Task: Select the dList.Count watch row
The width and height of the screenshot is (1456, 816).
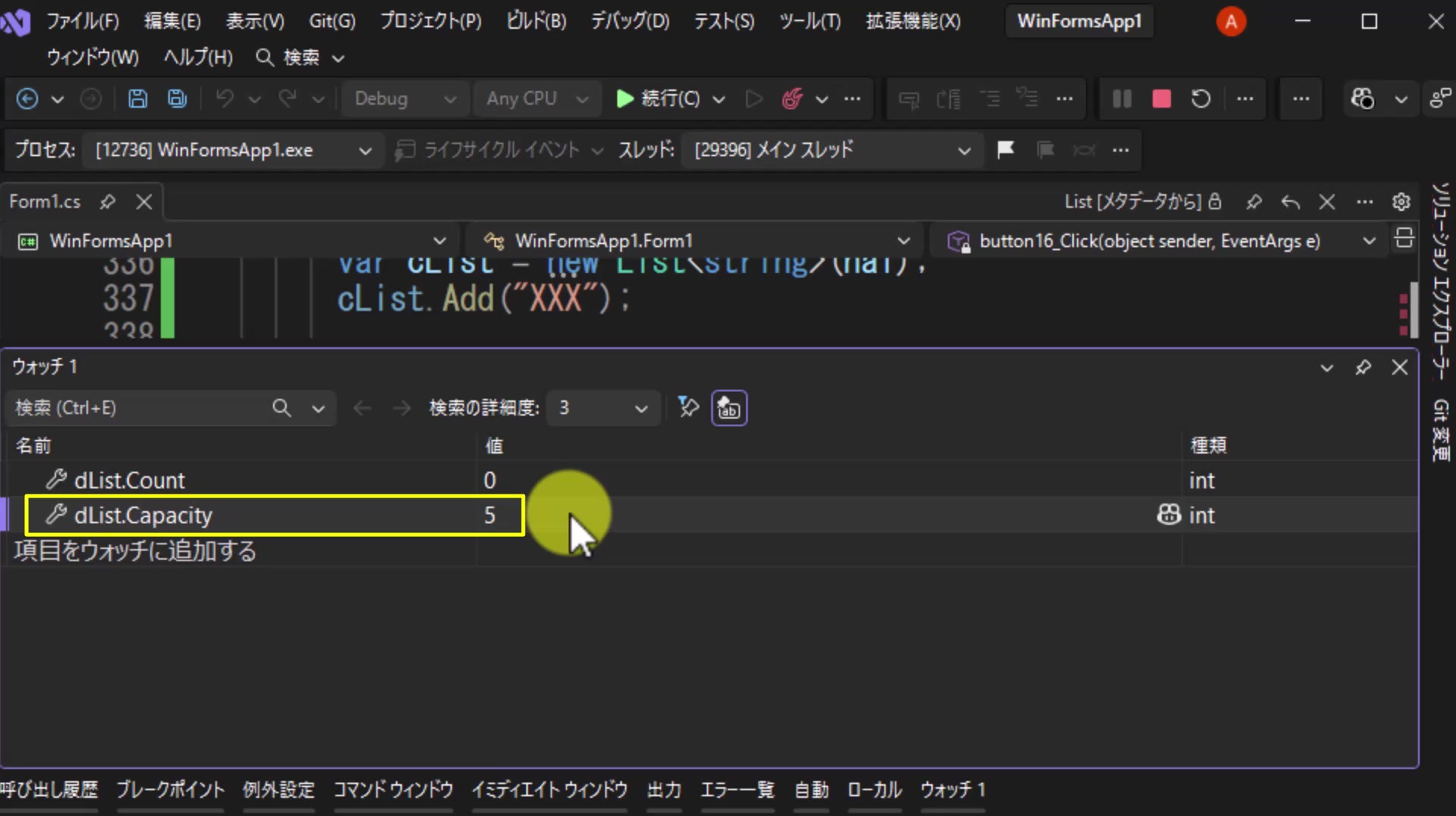Action: click(x=711, y=480)
